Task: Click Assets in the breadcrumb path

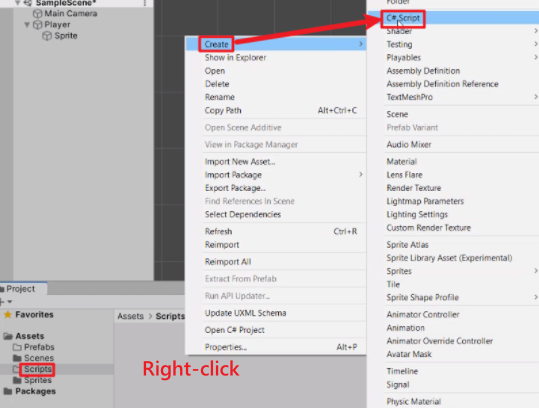Action: pos(130,316)
